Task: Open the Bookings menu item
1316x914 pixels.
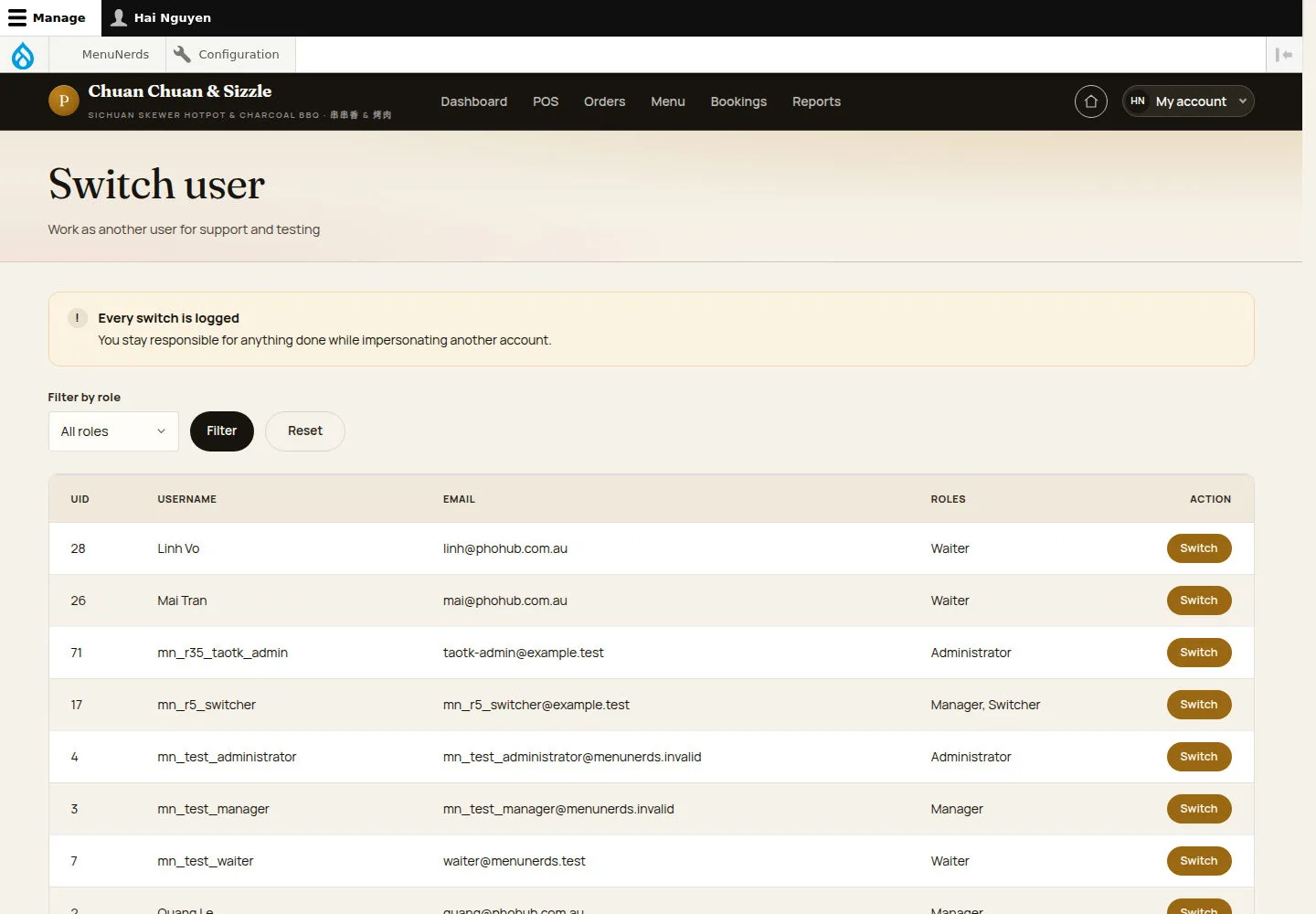Action: [738, 101]
